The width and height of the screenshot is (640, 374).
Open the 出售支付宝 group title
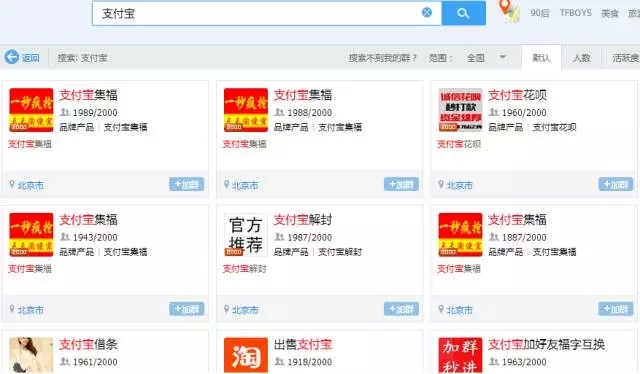[x=302, y=344]
